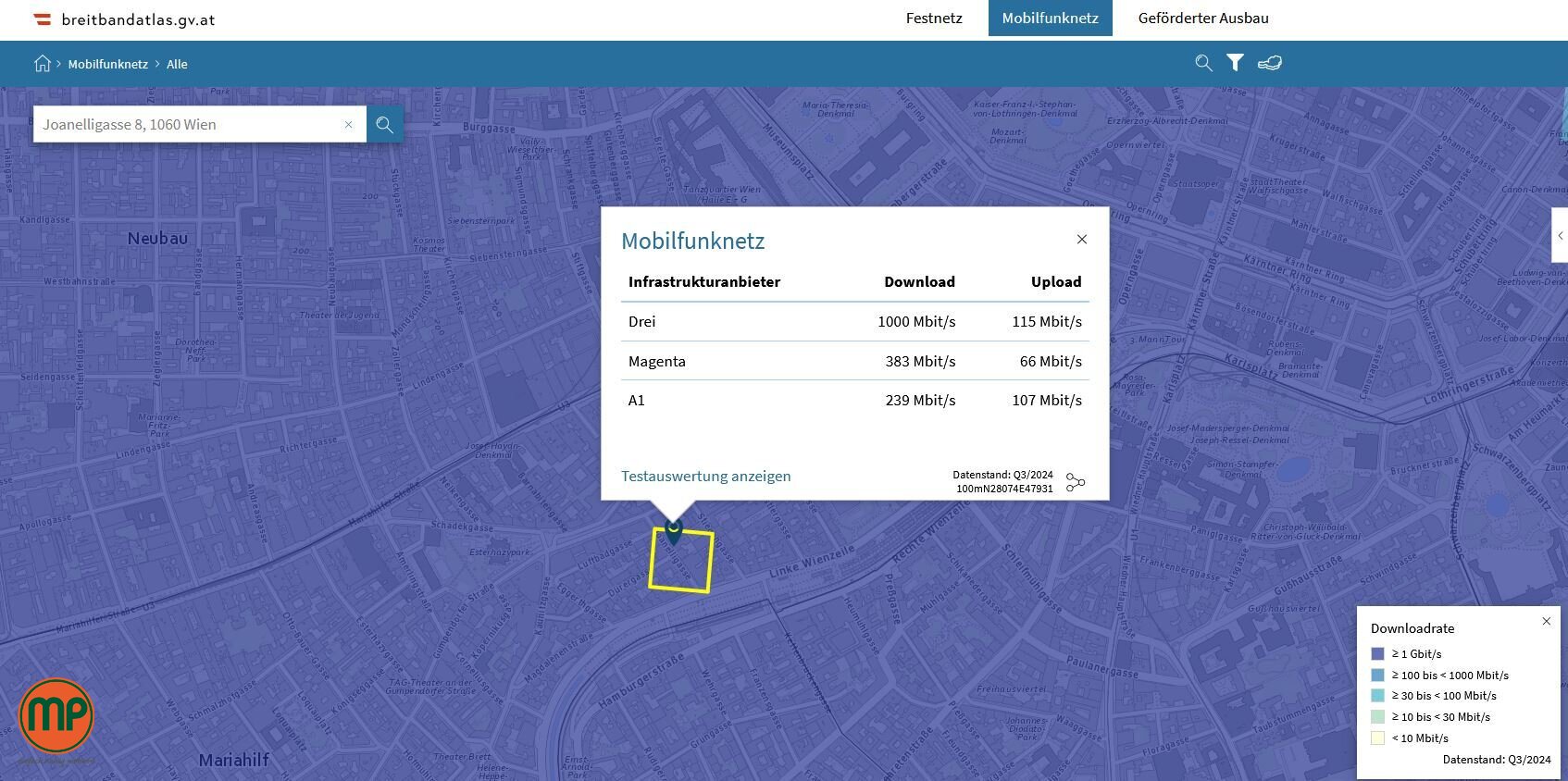Clear the address search field
The width and height of the screenshot is (1568, 781).
pos(349,124)
